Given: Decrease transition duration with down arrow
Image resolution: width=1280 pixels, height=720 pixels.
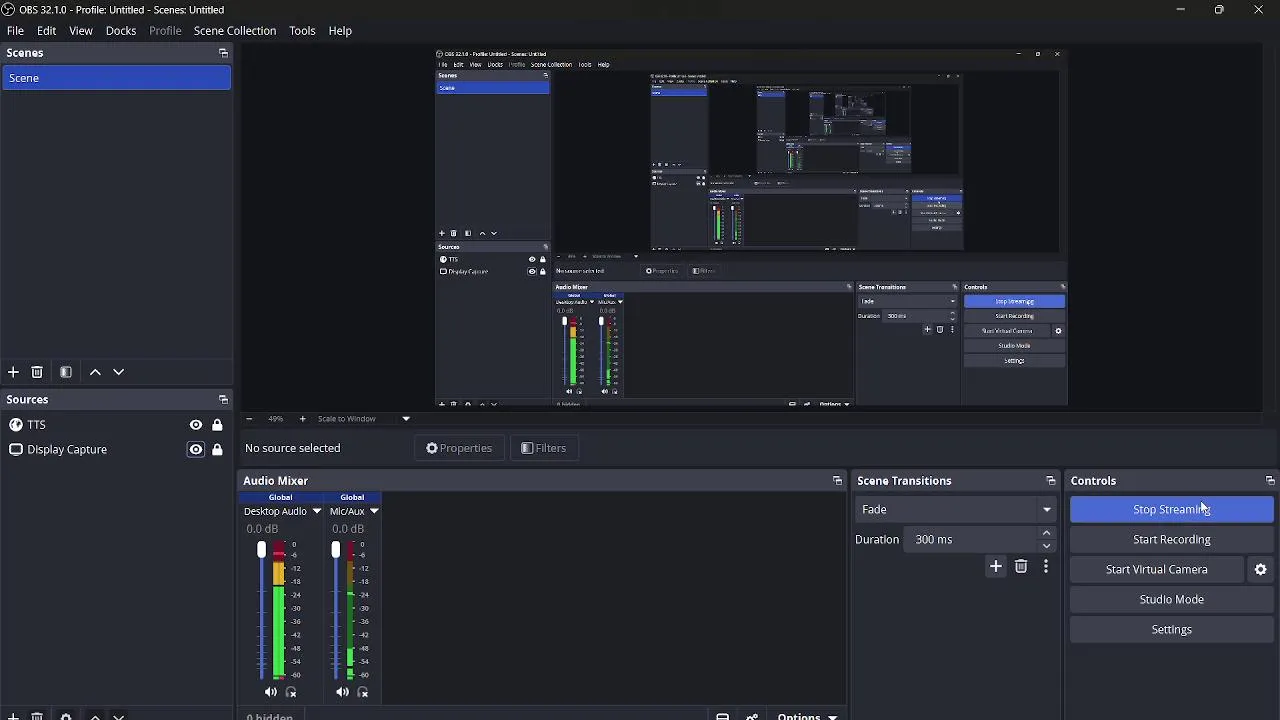Looking at the screenshot, I should coord(1046,546).
